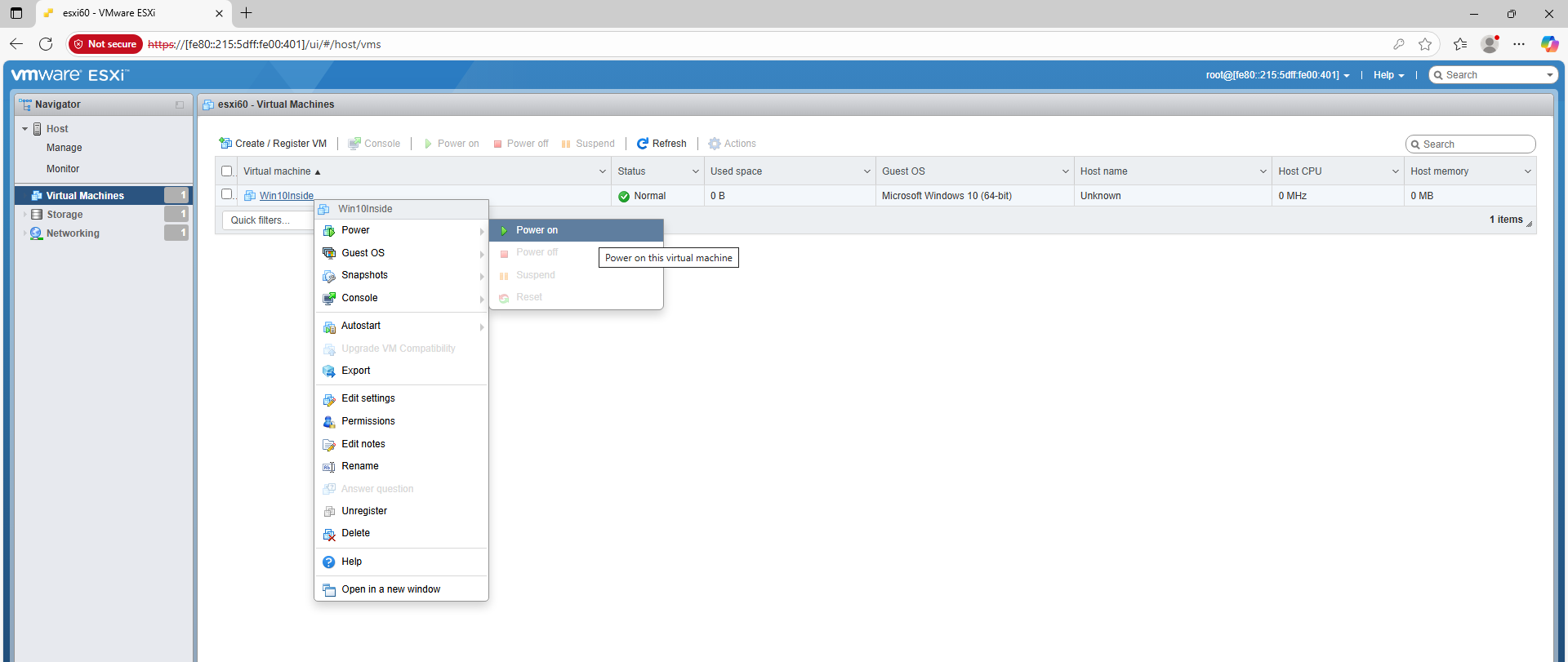1568x662 pixels.
Task: Tick the select-all checkbox in table header
Action: click(227, 171)
